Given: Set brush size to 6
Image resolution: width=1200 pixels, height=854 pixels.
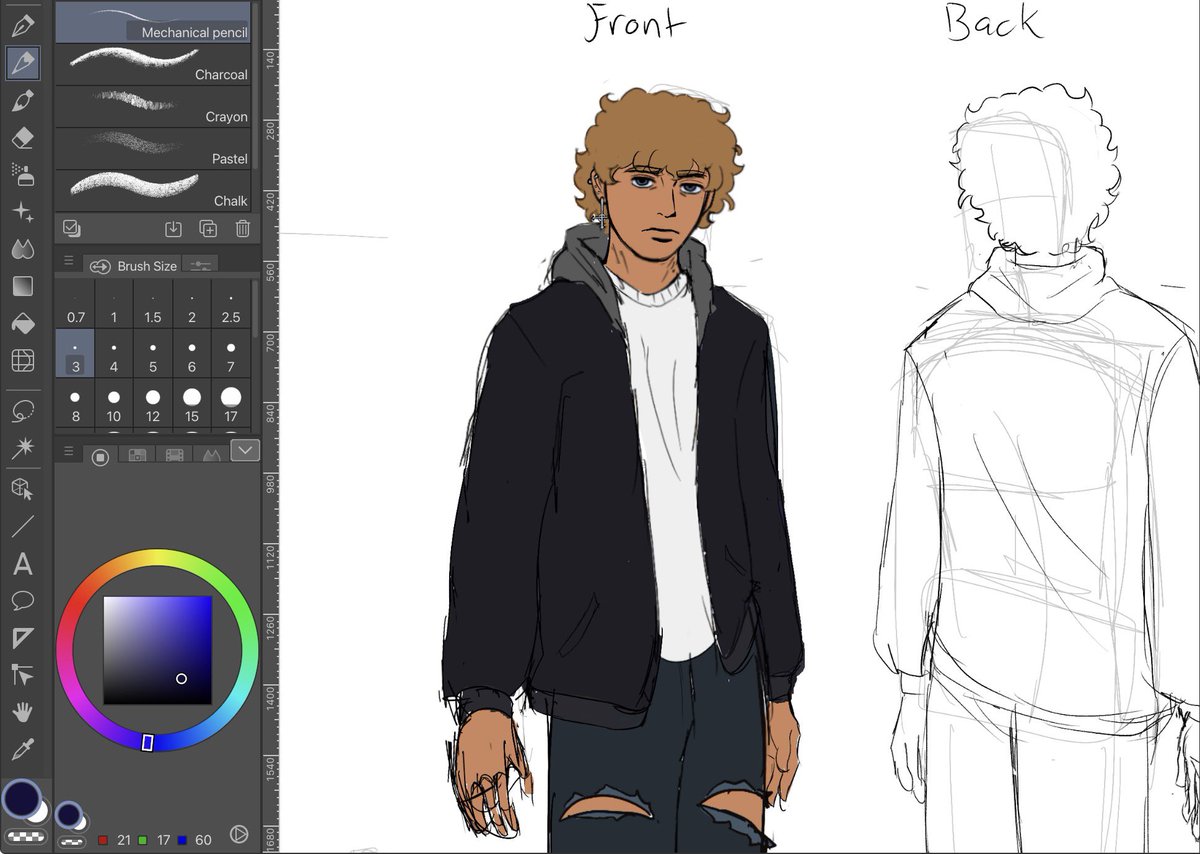Looking at the screenshot, I should [x=192, y=354].
